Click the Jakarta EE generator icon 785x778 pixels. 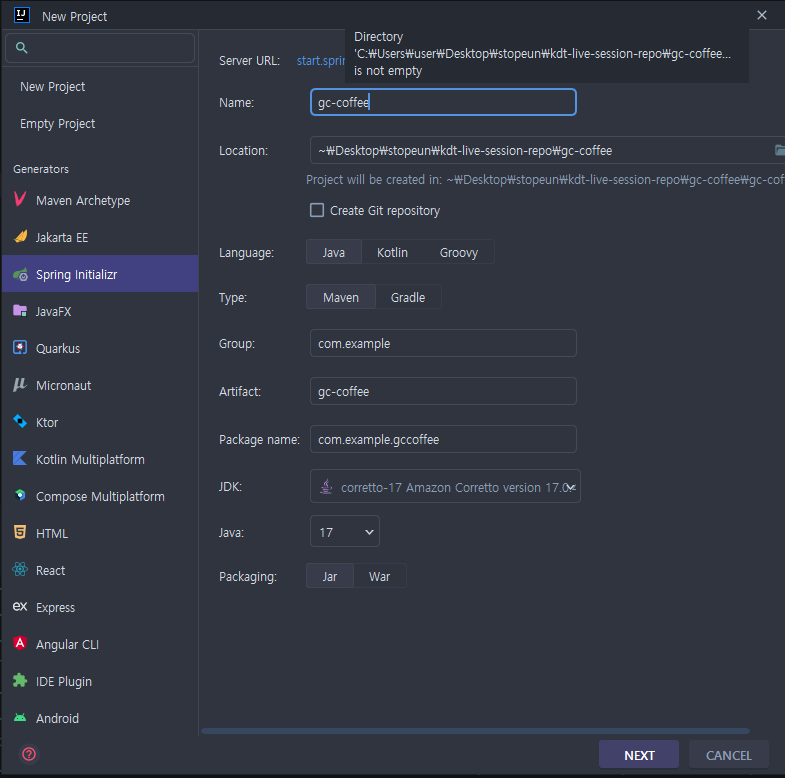20,237
